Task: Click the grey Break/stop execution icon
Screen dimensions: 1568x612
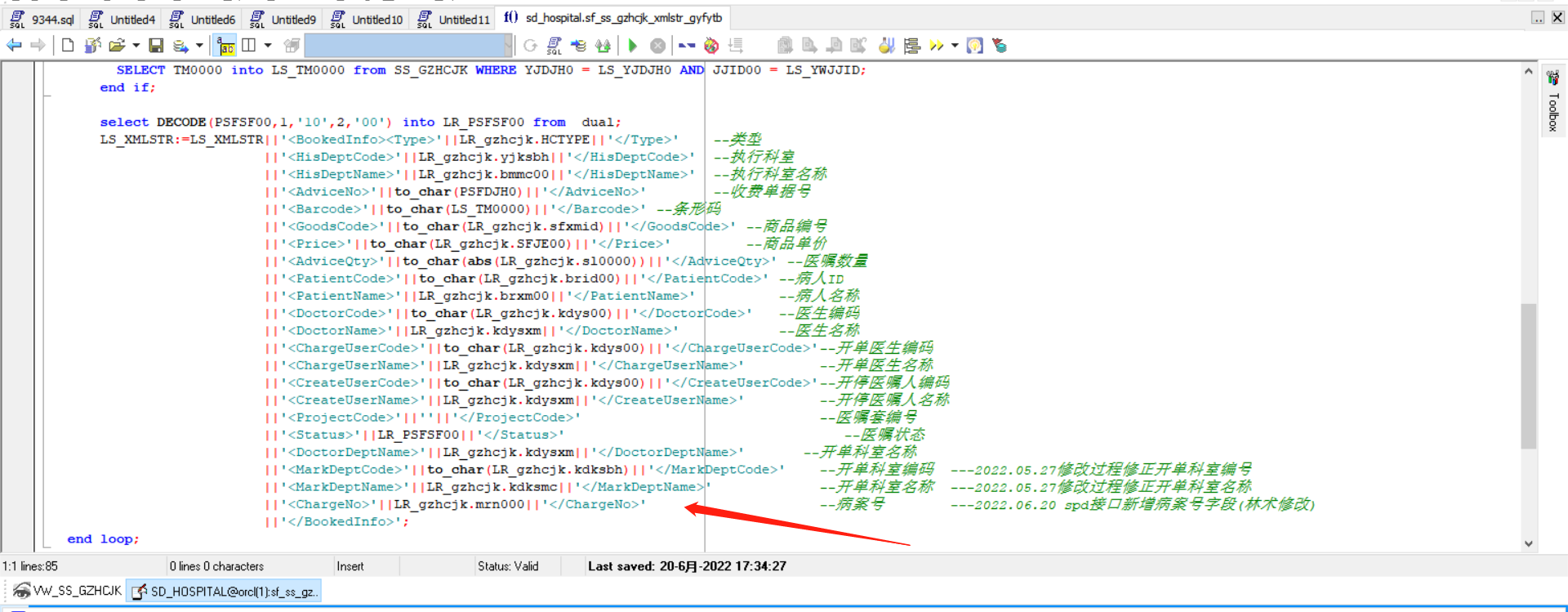Action: tap(657, 46)
